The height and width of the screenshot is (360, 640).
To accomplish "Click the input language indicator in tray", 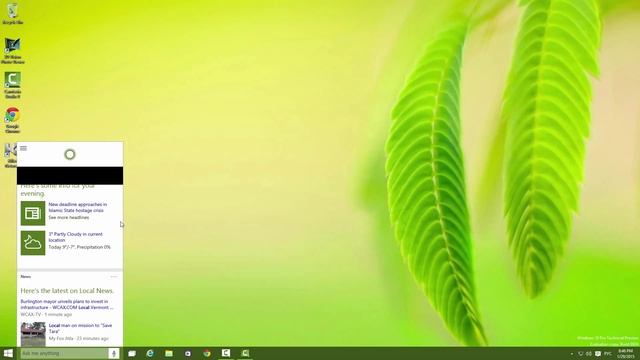I will pos(608,354).
